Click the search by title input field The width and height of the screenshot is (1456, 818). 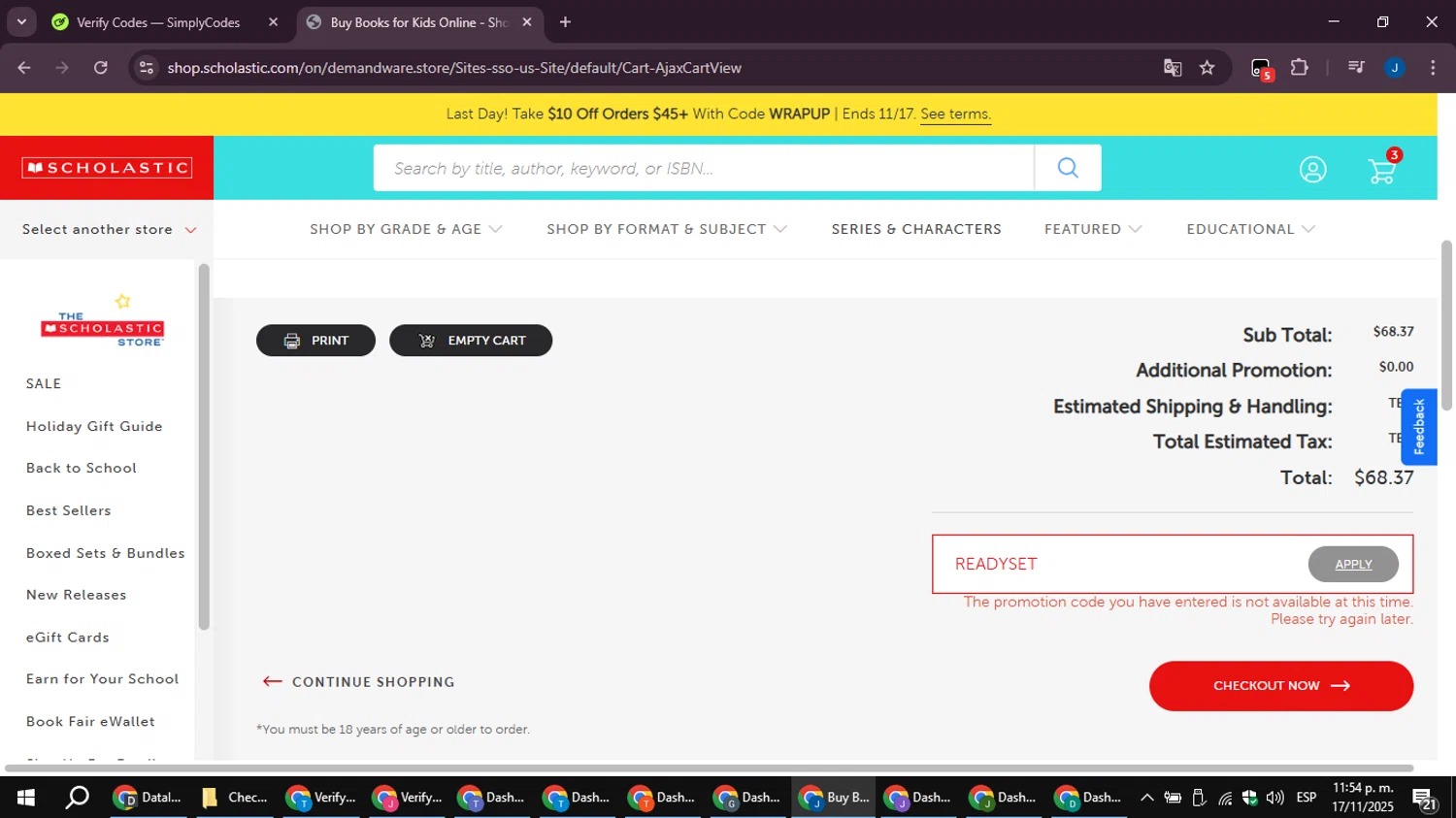click(704, 168)
